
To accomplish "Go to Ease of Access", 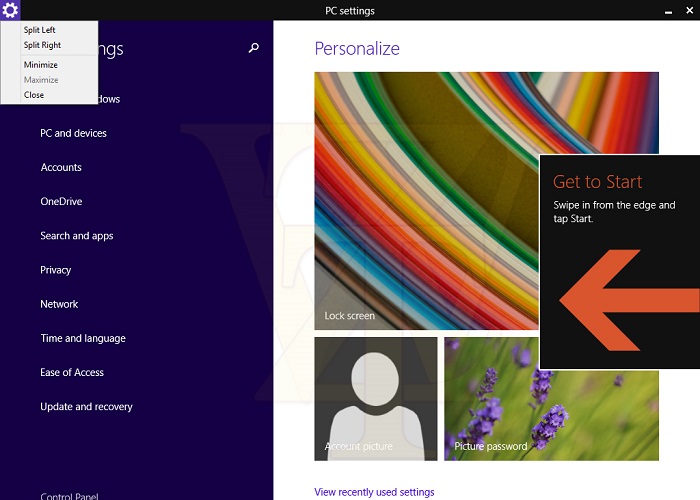I will click(72, 372).
